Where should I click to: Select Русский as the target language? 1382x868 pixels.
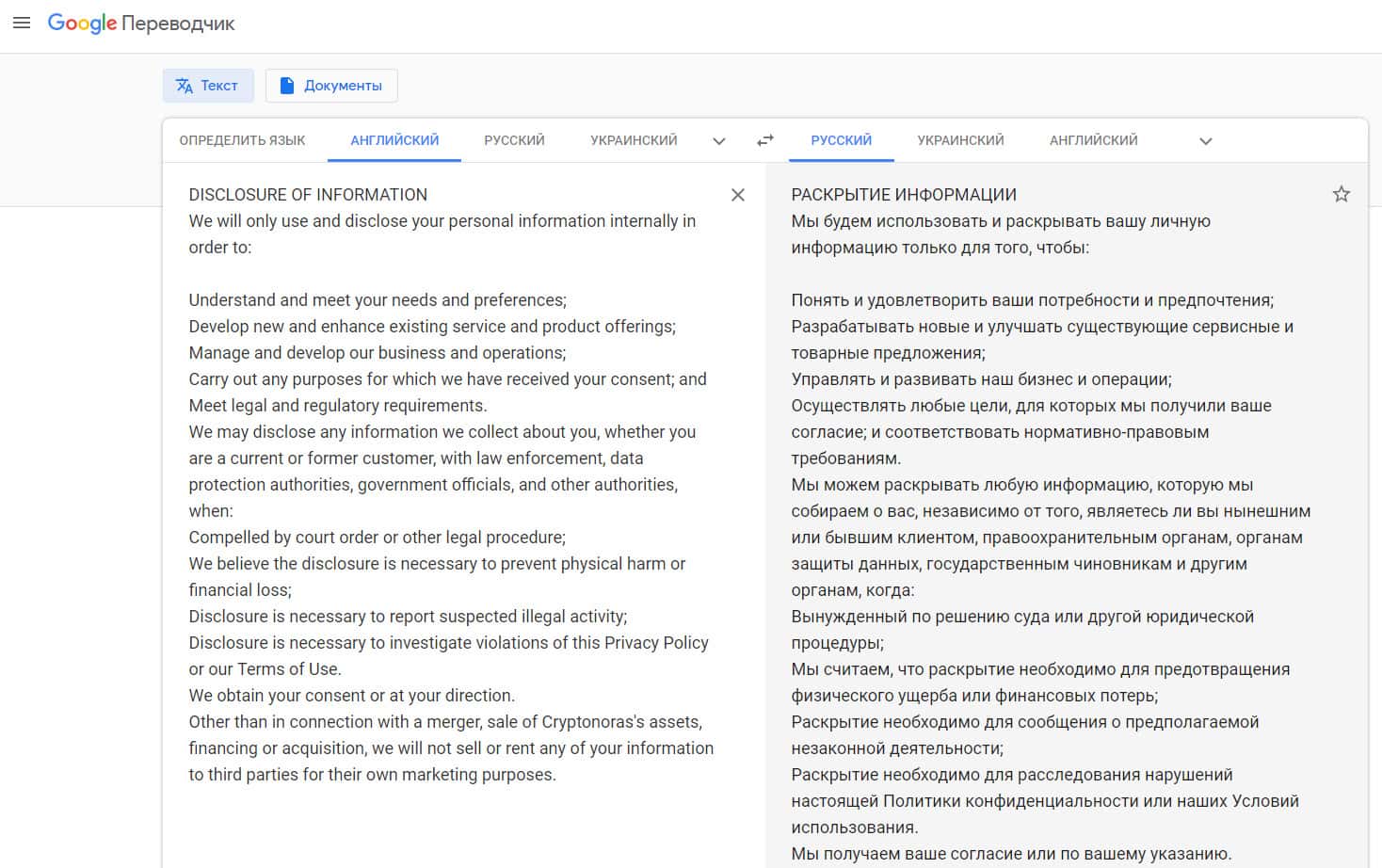[x=841, y=140]
